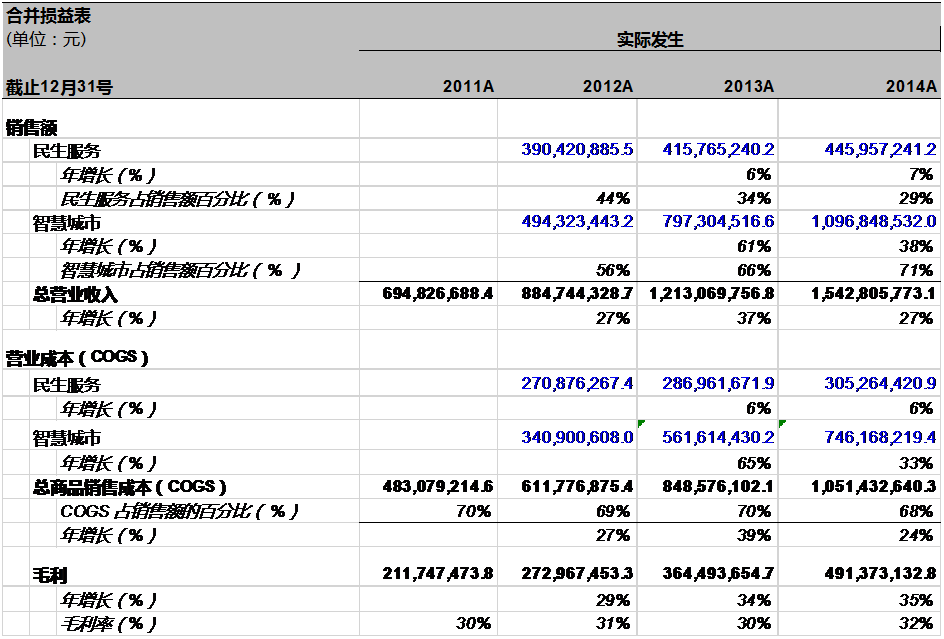The width and height of the screenshot is (944, 639).
Task: Click the green error indicator on cell 561,614,430.2
Action: coord(641,424)
